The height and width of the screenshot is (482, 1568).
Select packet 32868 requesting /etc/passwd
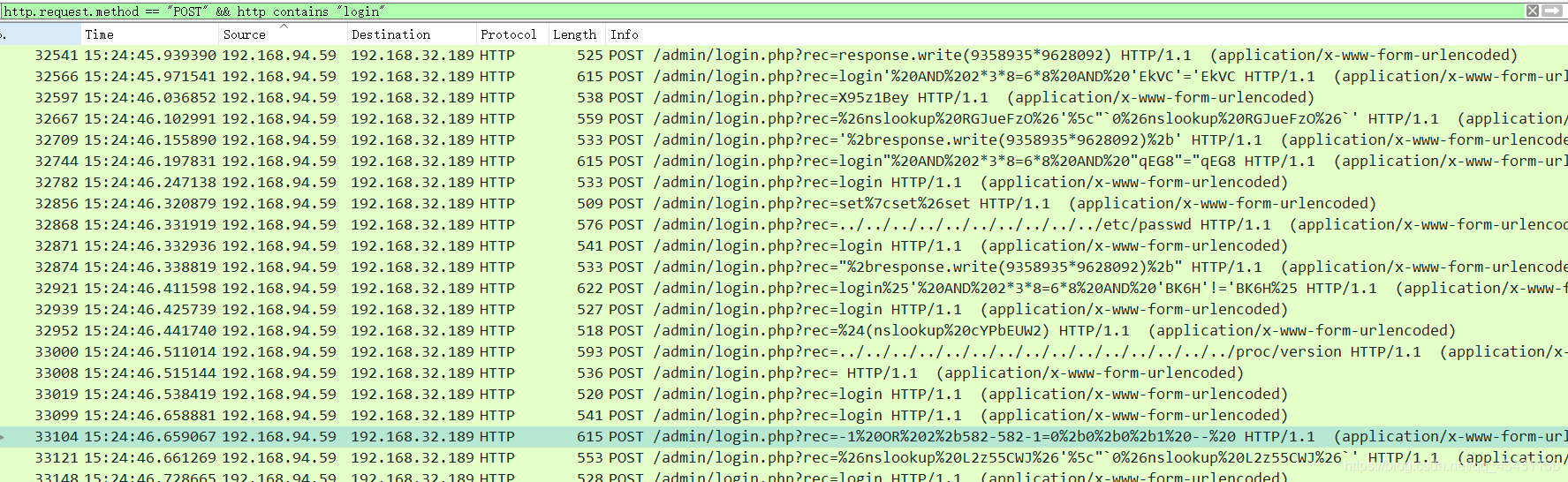[x=784, y=224]
